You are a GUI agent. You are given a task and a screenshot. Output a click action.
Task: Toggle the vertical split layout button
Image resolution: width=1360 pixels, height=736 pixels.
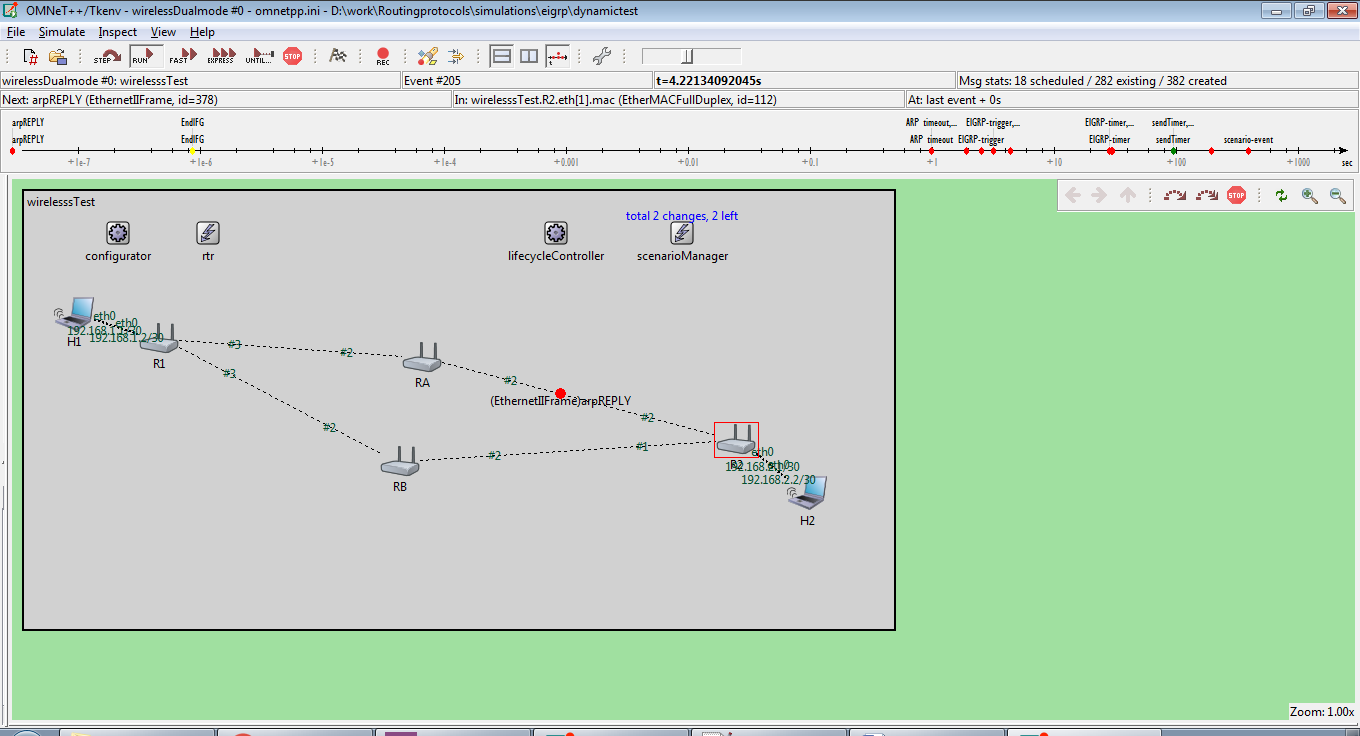pos(529,57)
